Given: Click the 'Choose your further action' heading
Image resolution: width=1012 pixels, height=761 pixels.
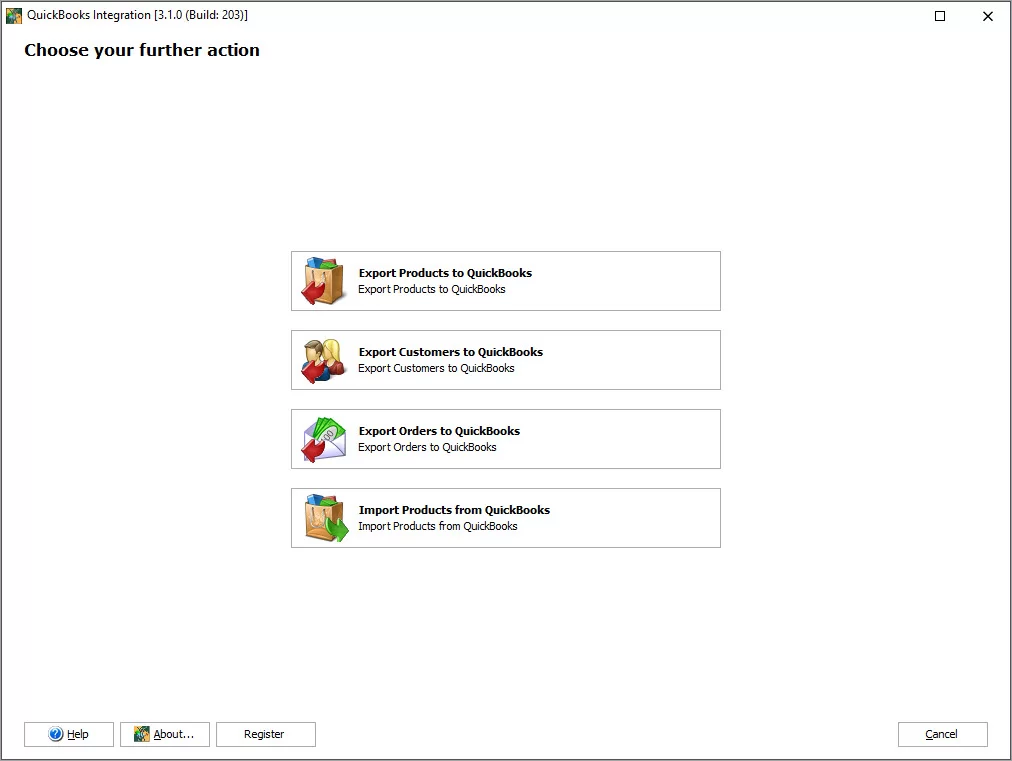Looking at the screenshot, I should (x=142, y=50).
